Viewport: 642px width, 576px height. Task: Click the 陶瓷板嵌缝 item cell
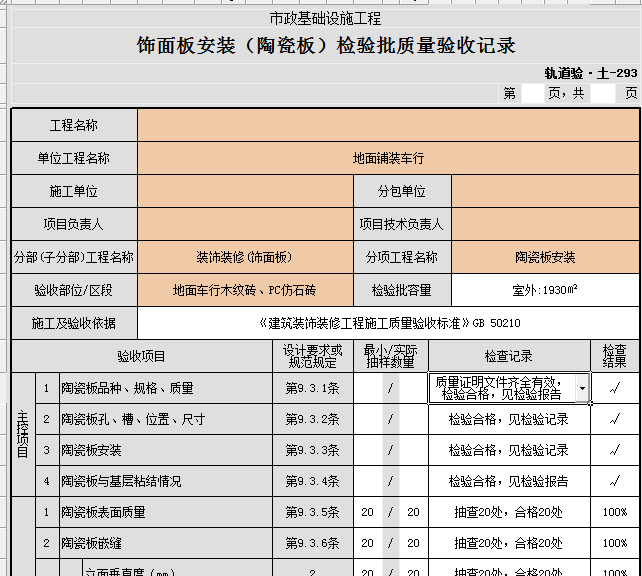166,543
